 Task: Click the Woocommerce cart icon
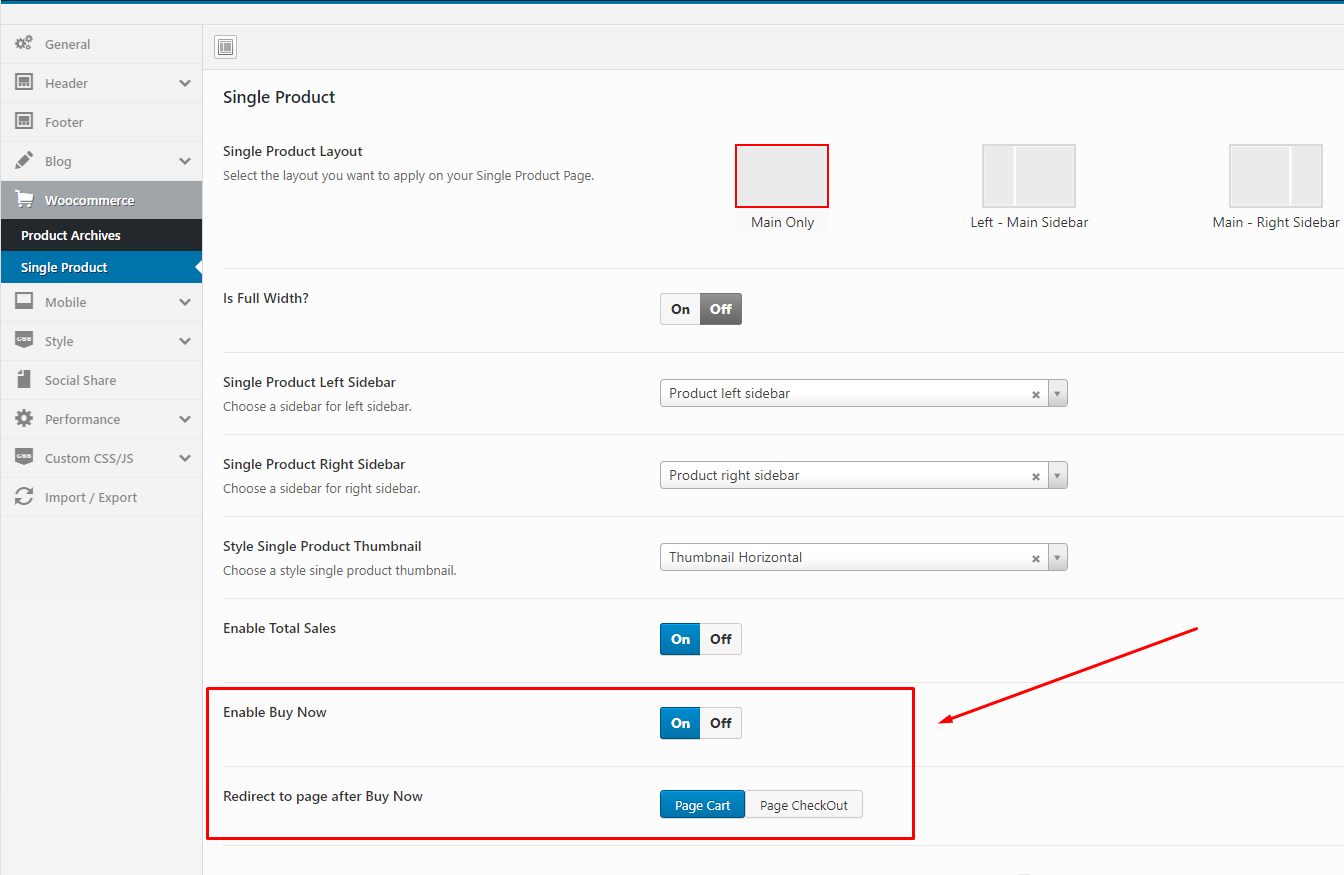click(x=24, y=200)
